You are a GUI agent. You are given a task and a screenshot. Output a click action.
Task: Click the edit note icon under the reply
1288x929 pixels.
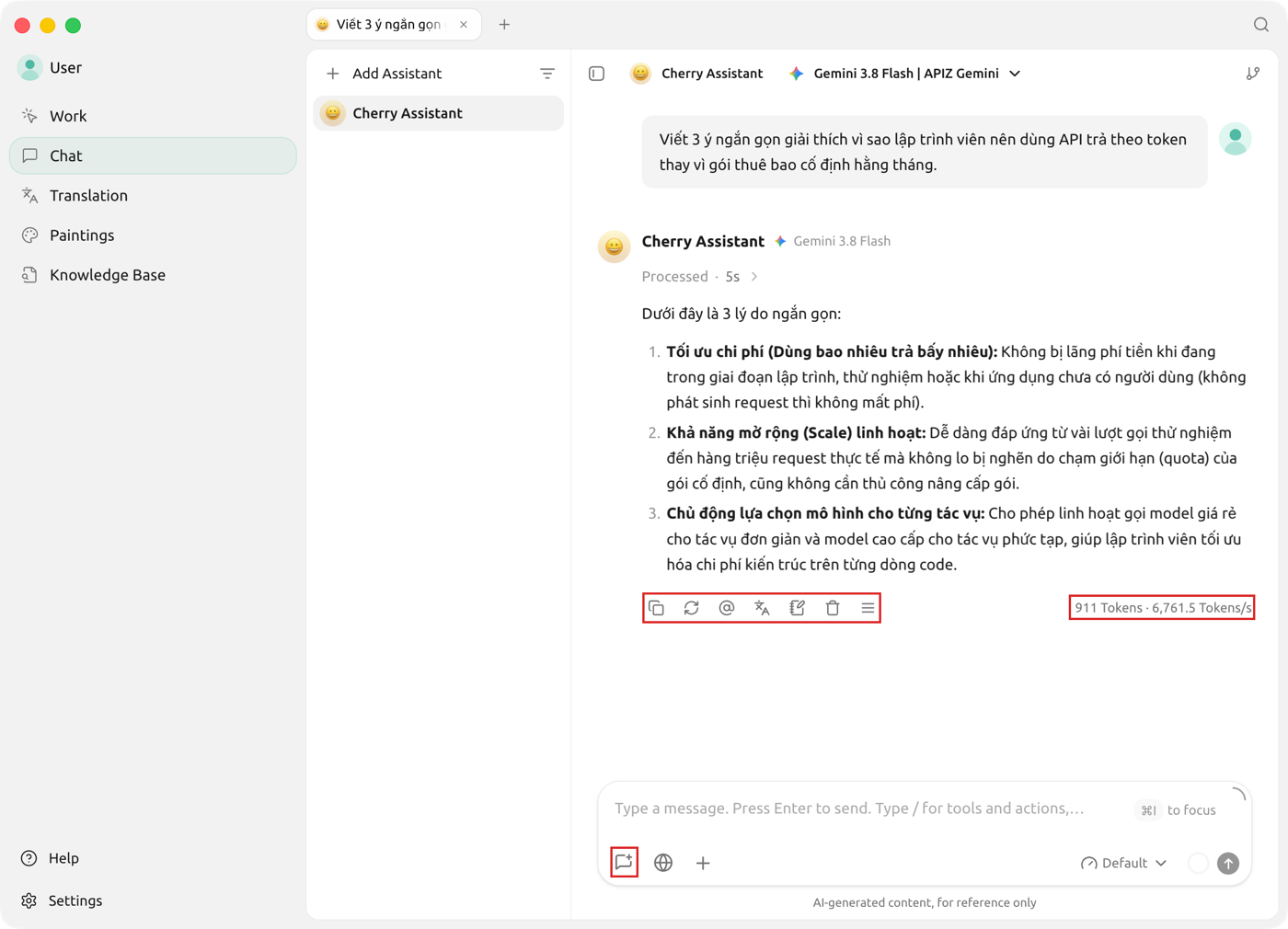(x=798, y=608)
